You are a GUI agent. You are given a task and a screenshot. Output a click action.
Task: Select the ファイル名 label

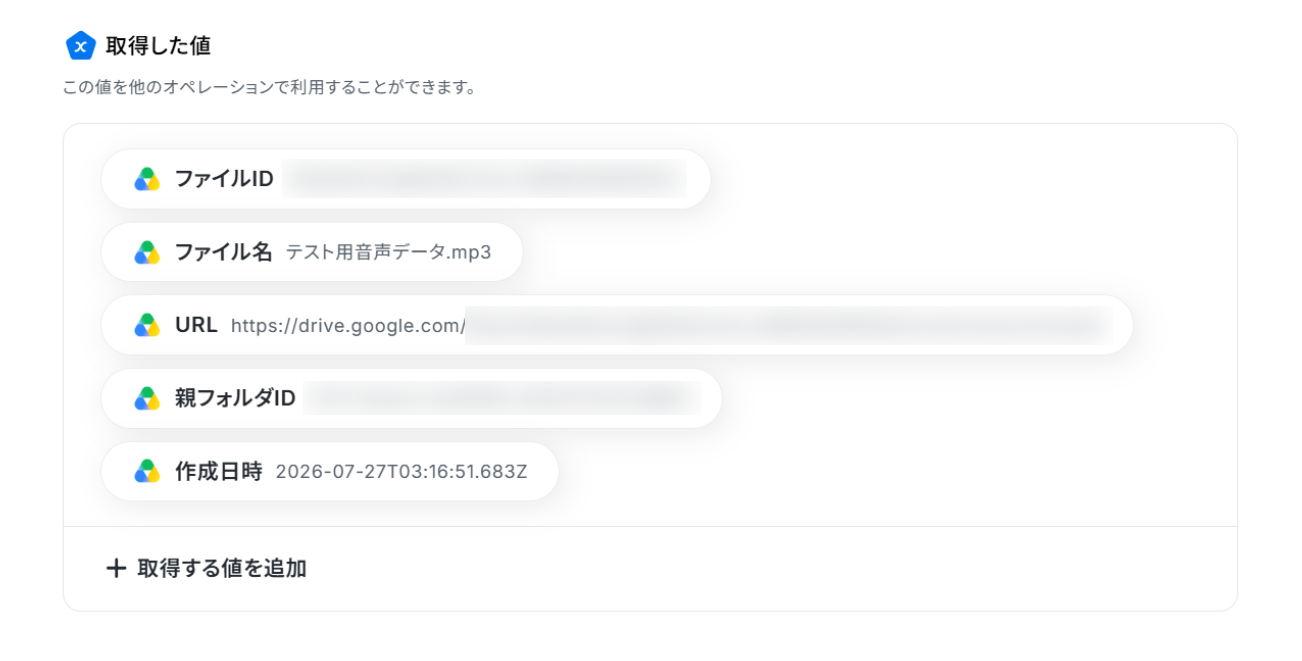224,252
